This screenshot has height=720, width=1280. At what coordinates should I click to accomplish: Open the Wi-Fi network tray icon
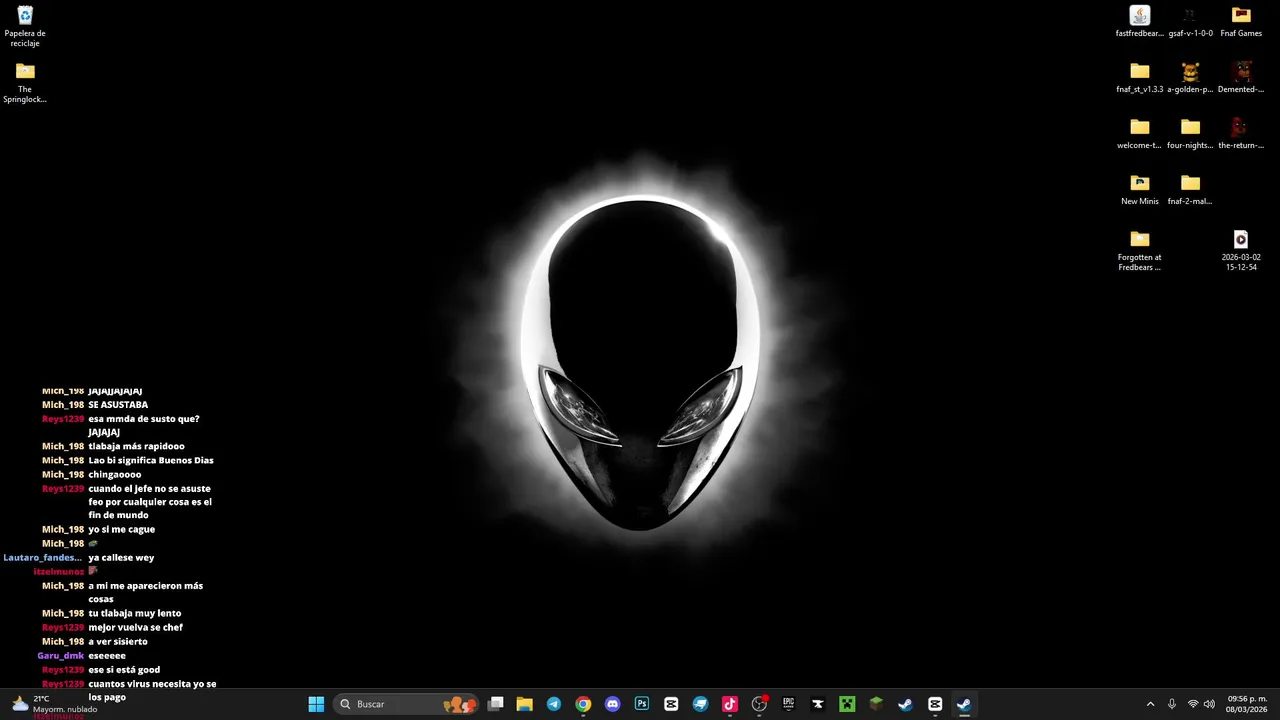[x=1193, y=704]
